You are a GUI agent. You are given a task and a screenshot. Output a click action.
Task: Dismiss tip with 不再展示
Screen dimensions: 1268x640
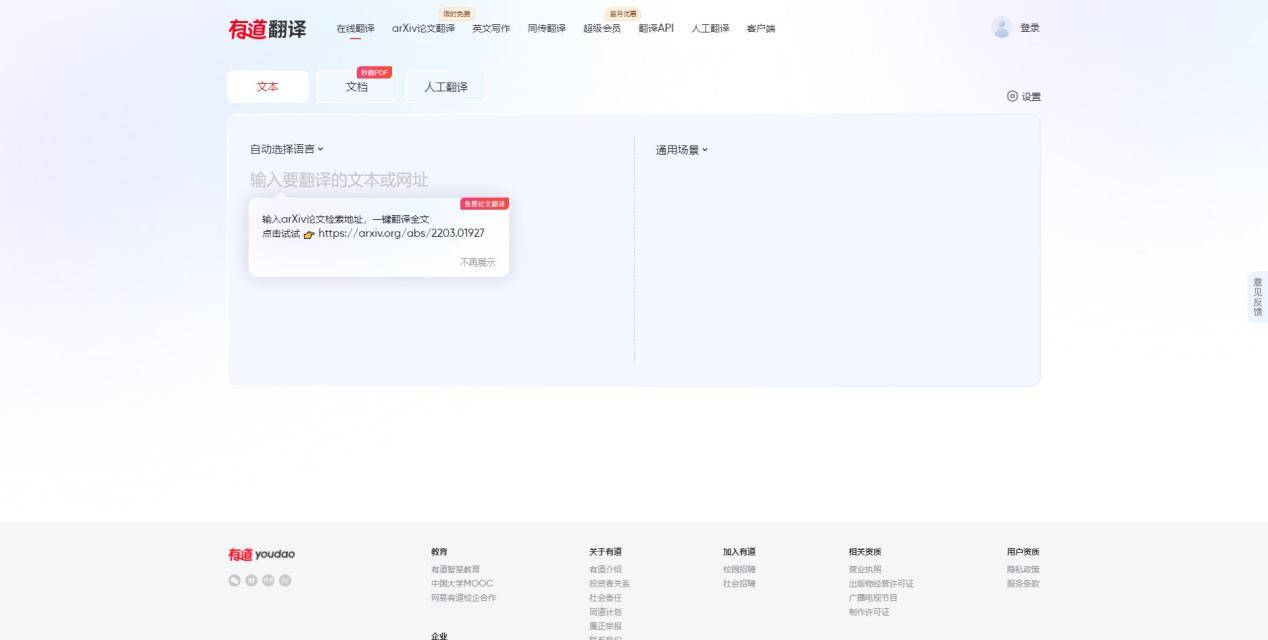477,262
